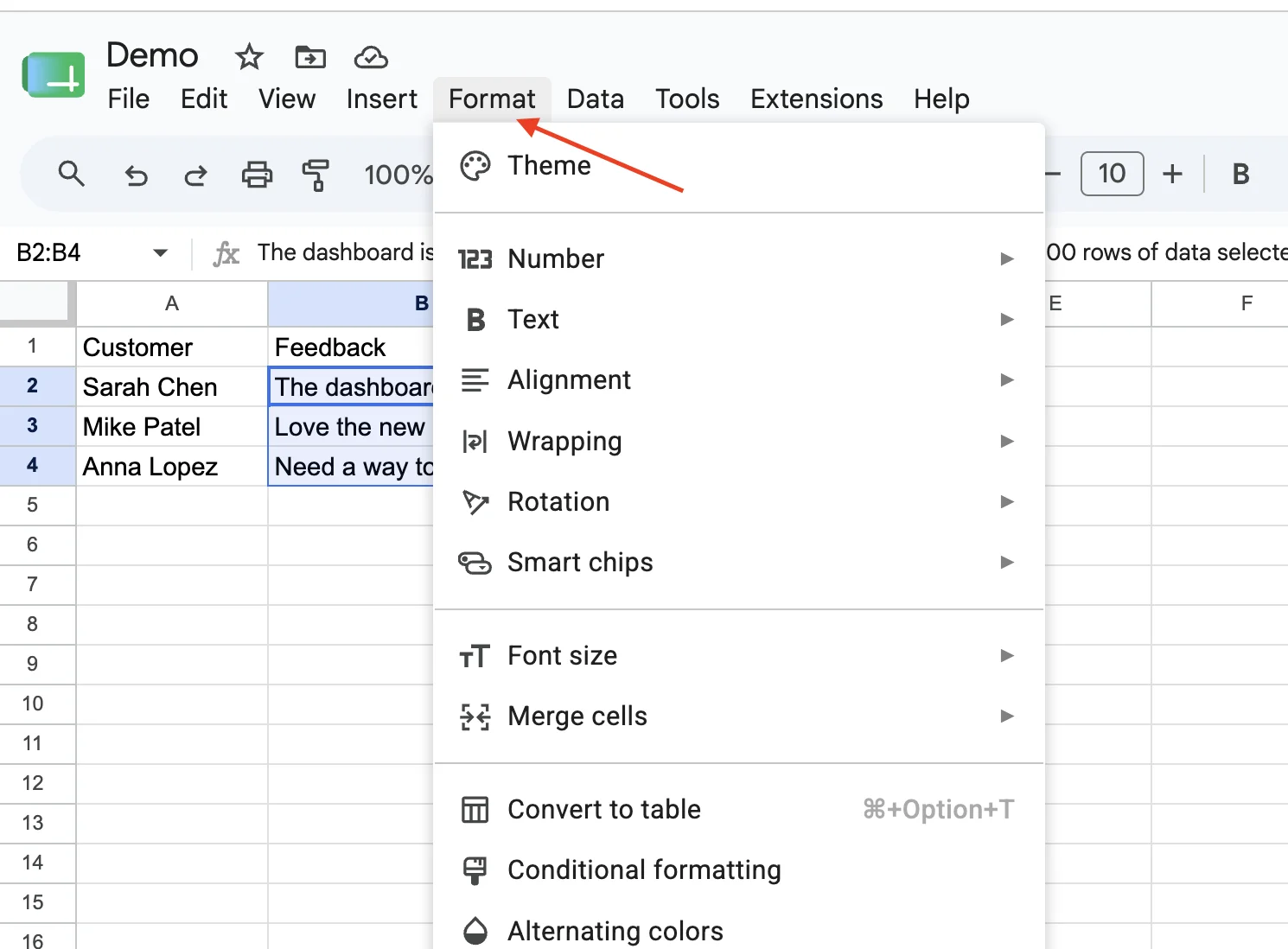Expand the Smart chips submenu
The image size is (1288, 949).
coord(739,562)
